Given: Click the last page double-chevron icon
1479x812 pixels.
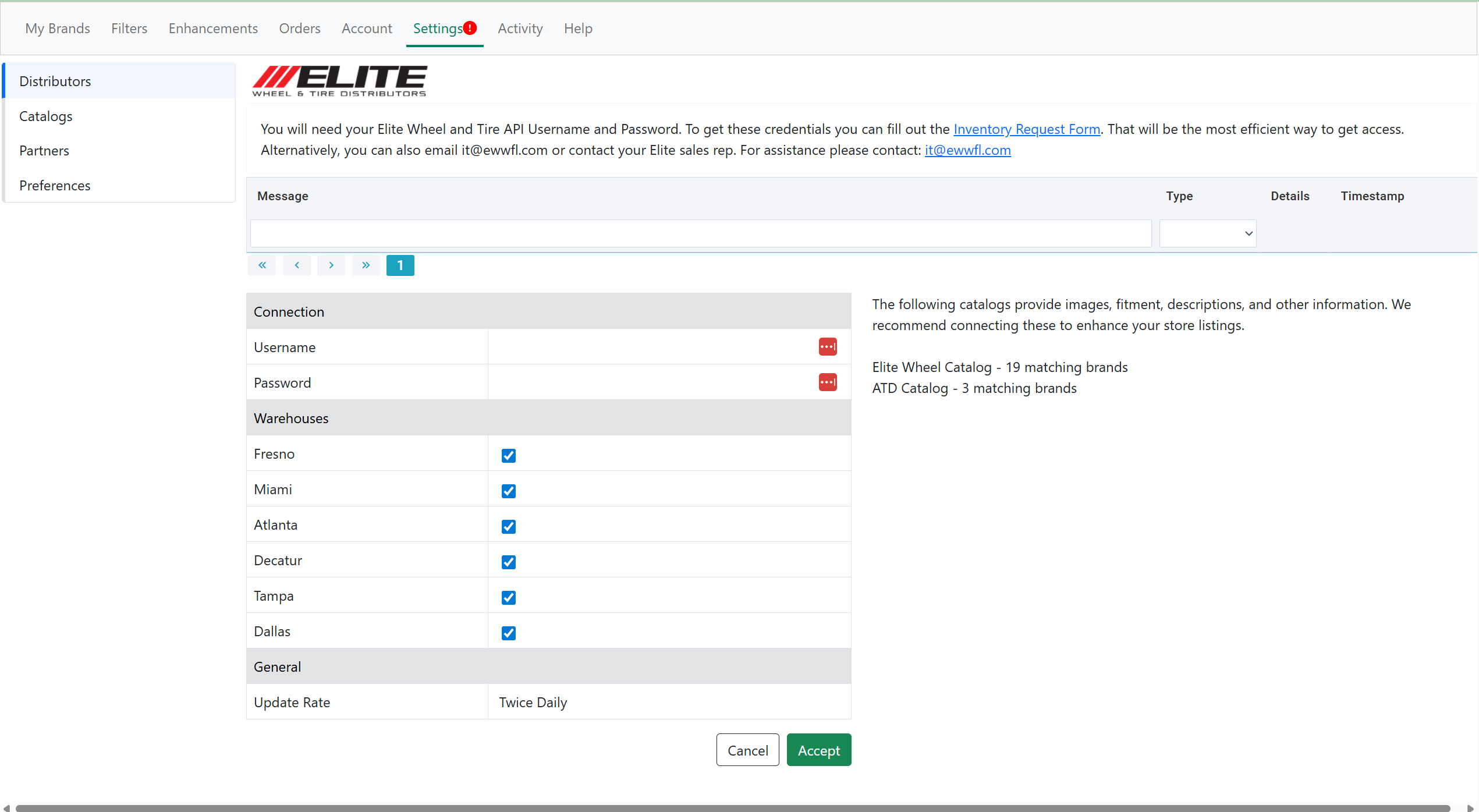Looking at the screenshot, I should pos(366,265).
